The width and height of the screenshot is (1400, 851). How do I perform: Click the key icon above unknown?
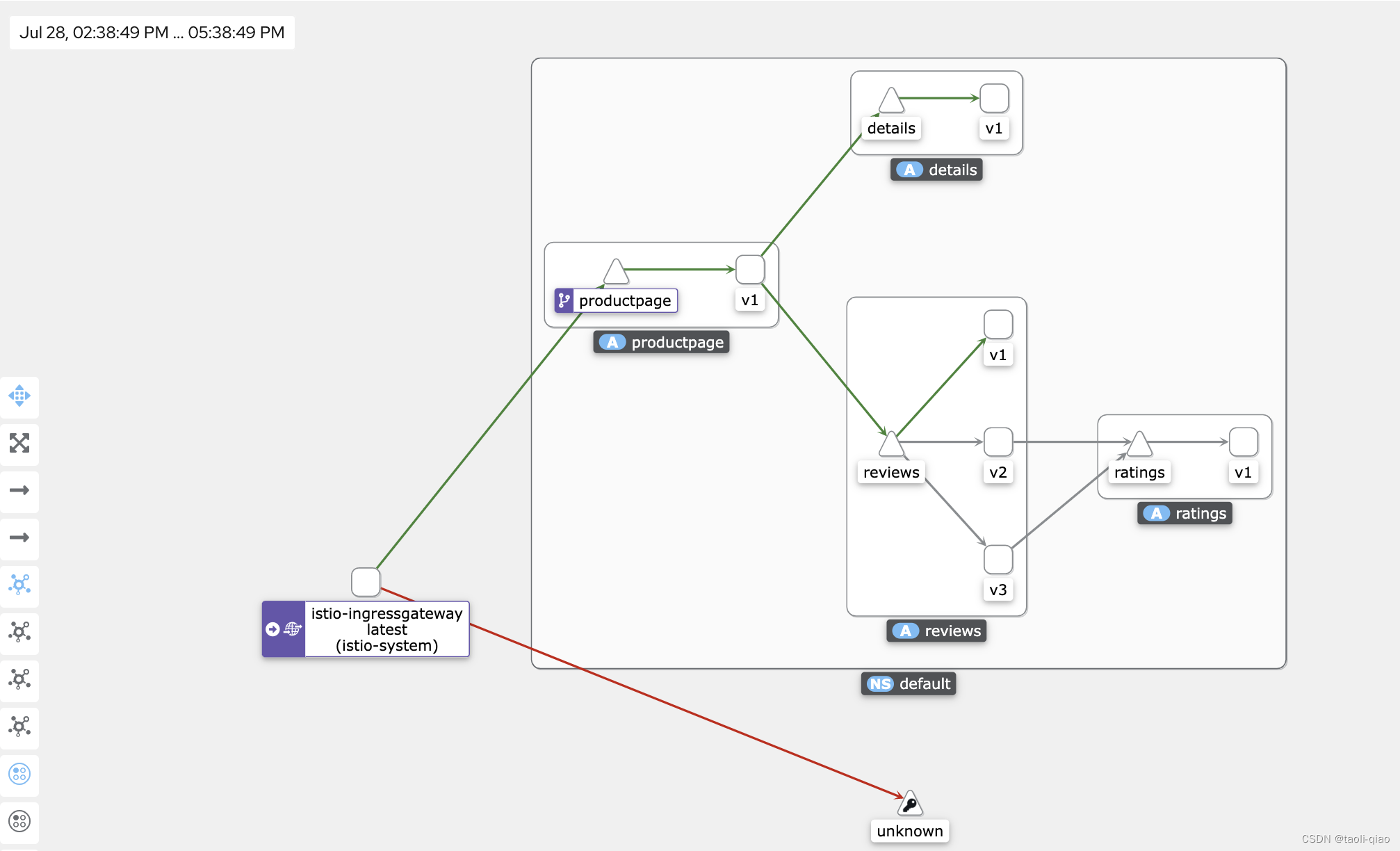click(x=909, y=804)
